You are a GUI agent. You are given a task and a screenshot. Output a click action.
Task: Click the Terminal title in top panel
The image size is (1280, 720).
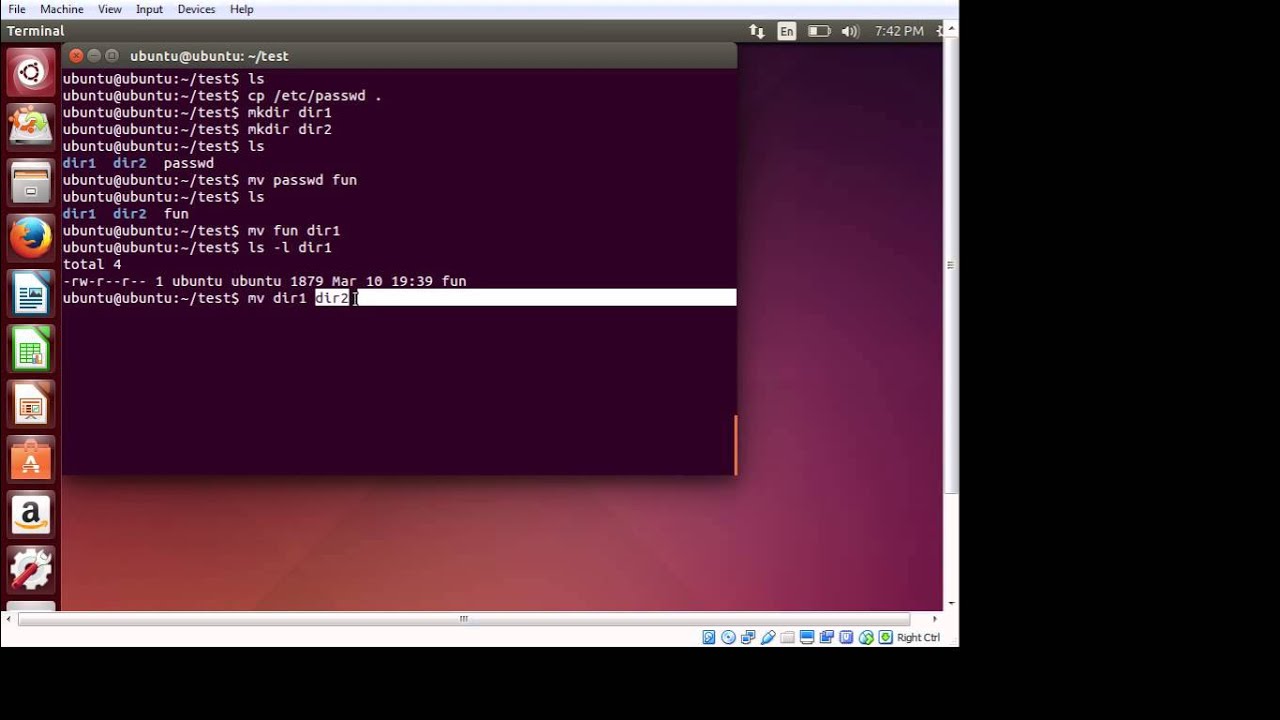pyautogui.click(x=36, y=31)
